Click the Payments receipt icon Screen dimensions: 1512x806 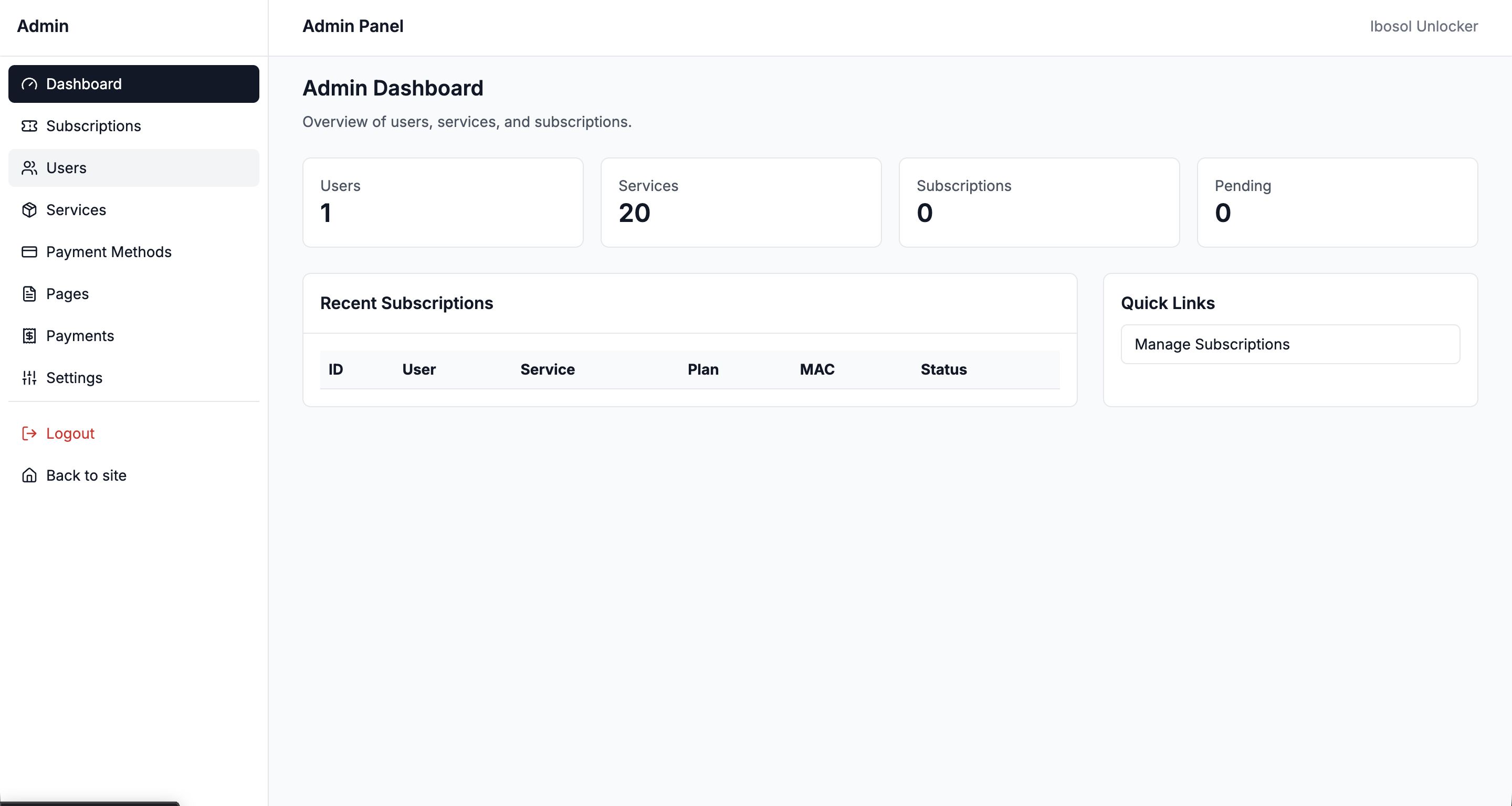(x=29, y=336)
